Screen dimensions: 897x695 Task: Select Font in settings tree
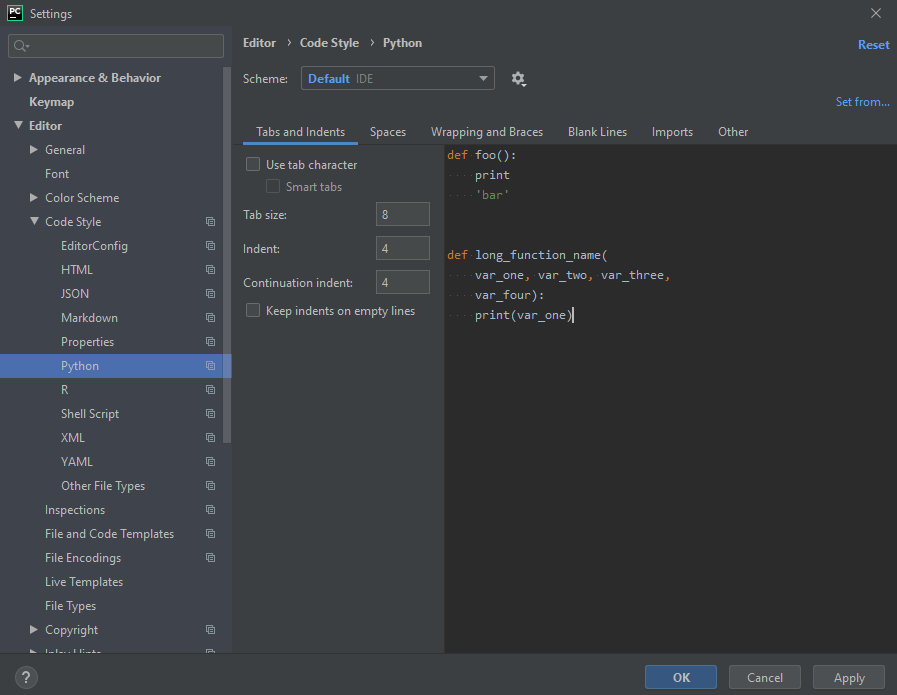(57, 174)
